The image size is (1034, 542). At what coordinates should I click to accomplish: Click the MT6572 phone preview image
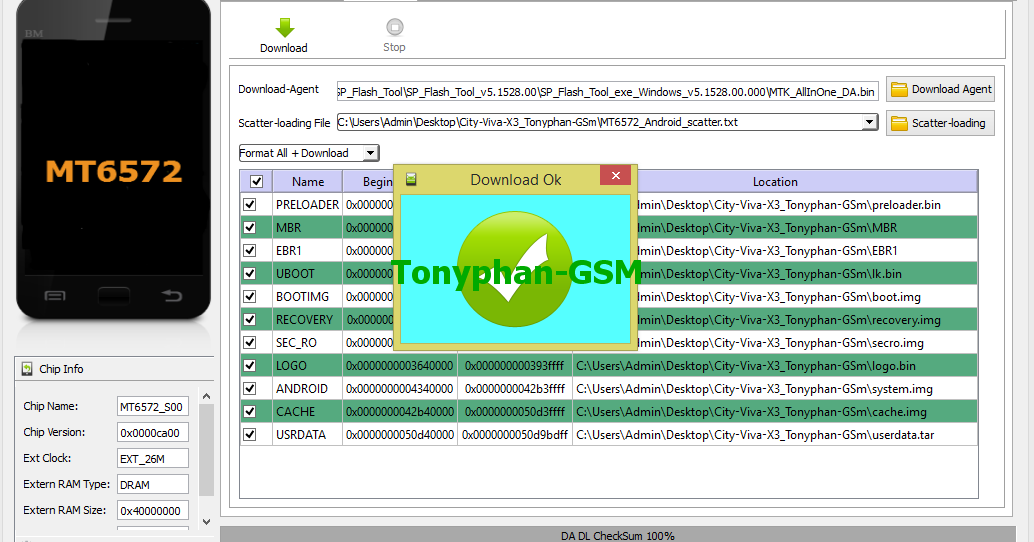click(x=113, y=160)
